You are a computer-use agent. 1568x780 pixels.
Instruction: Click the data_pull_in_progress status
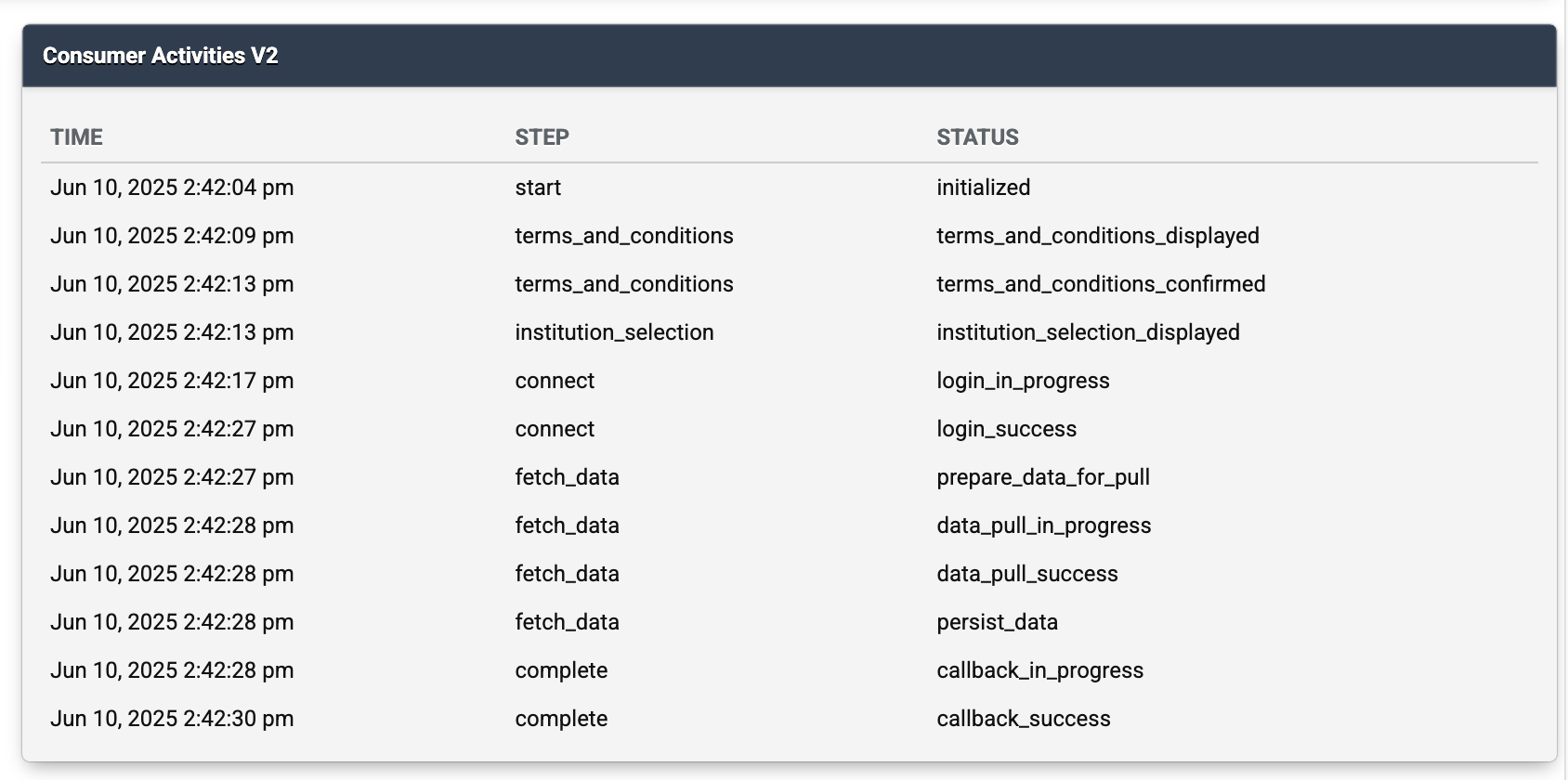[1043, 526]
